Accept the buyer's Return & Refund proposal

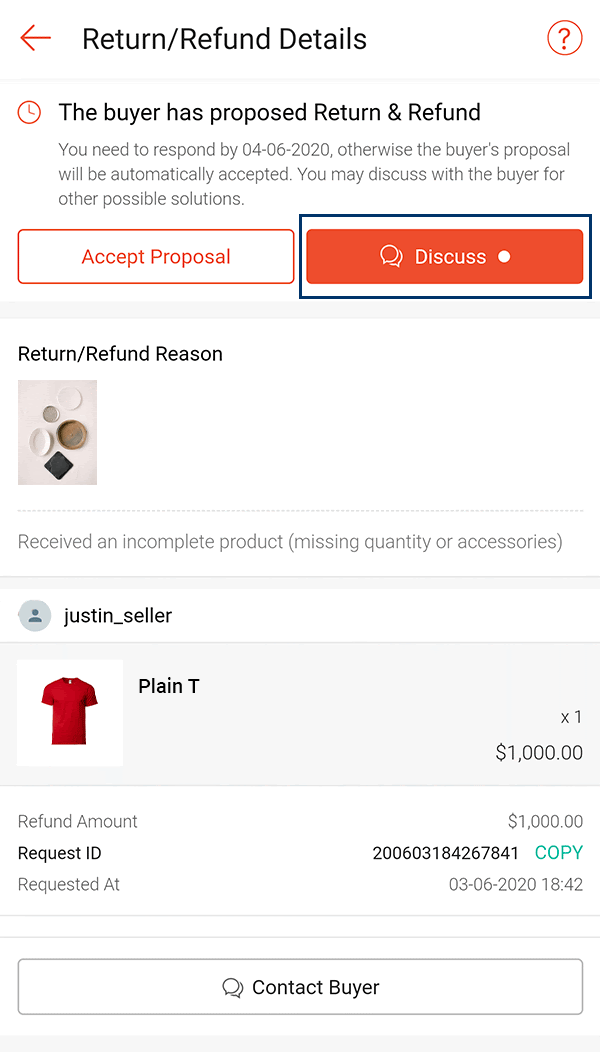click(x=155, y=256)
